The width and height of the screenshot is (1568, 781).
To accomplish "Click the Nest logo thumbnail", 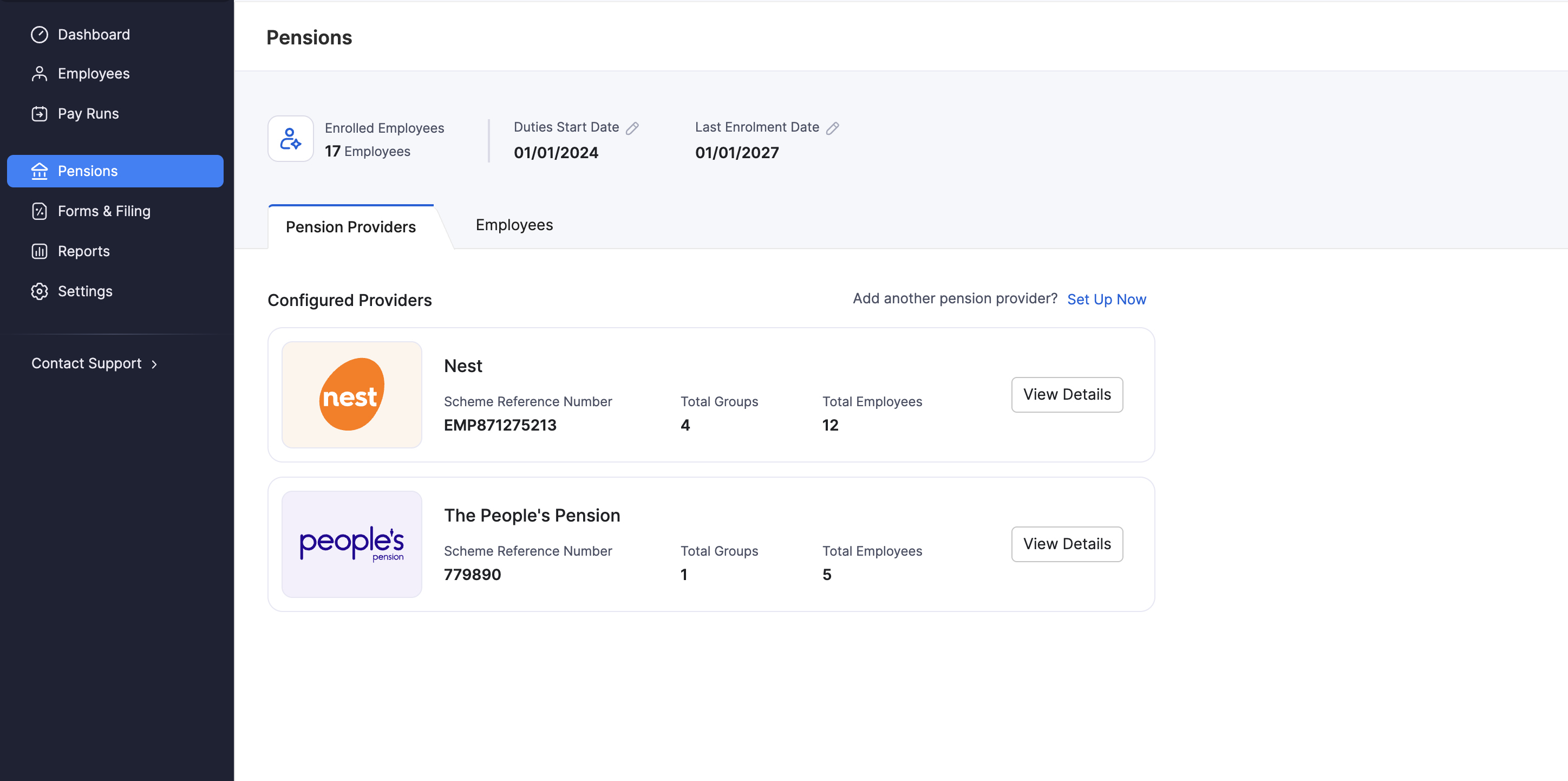I will click(352, 394).
